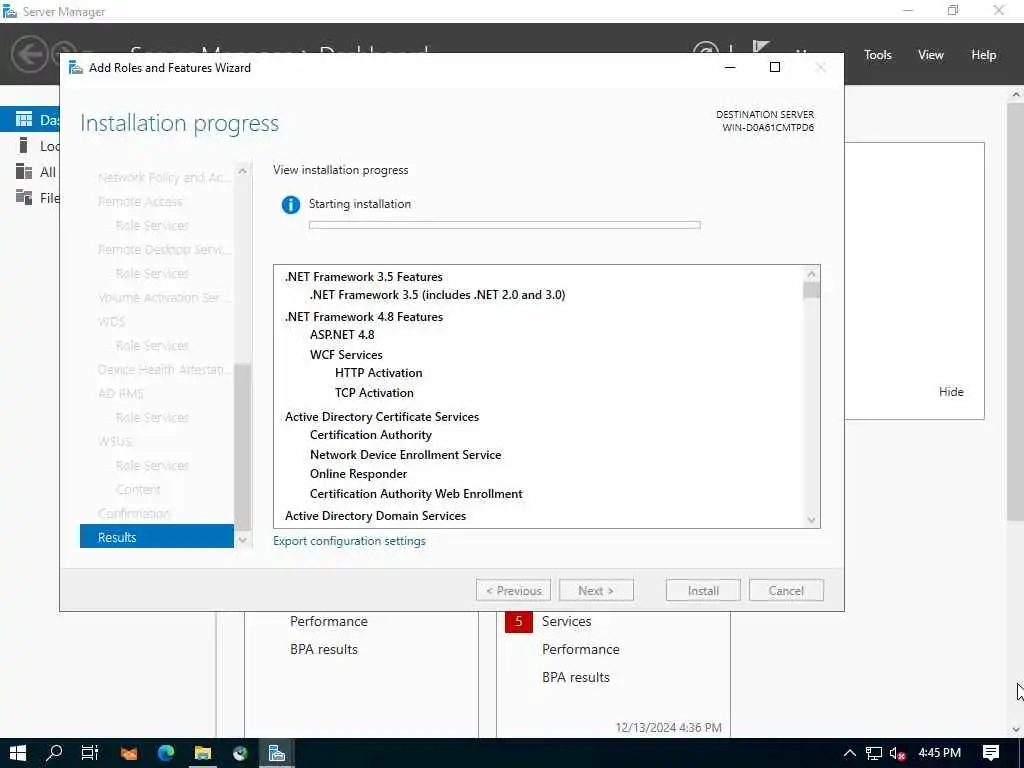Select Online Responder entry
Image resolution: width=1024 pixels, height=768 pixels.
tap(359, 474)
